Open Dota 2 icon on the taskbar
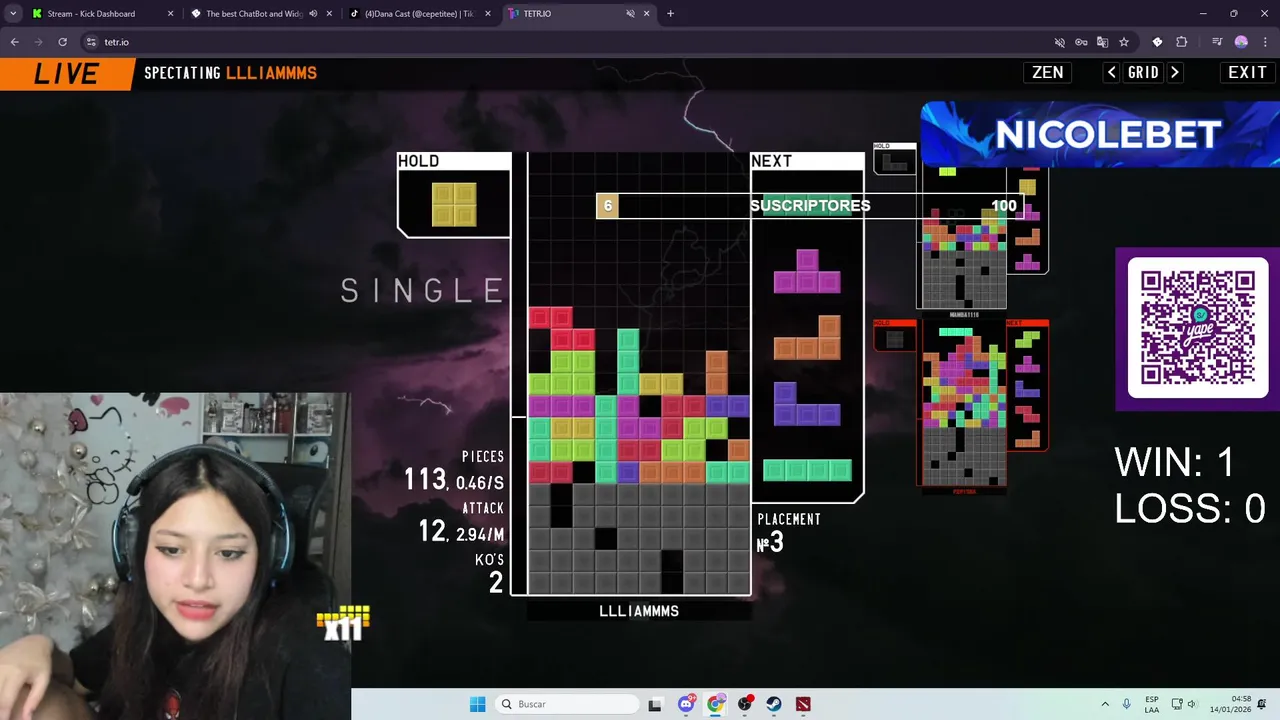 pos(803,704)
